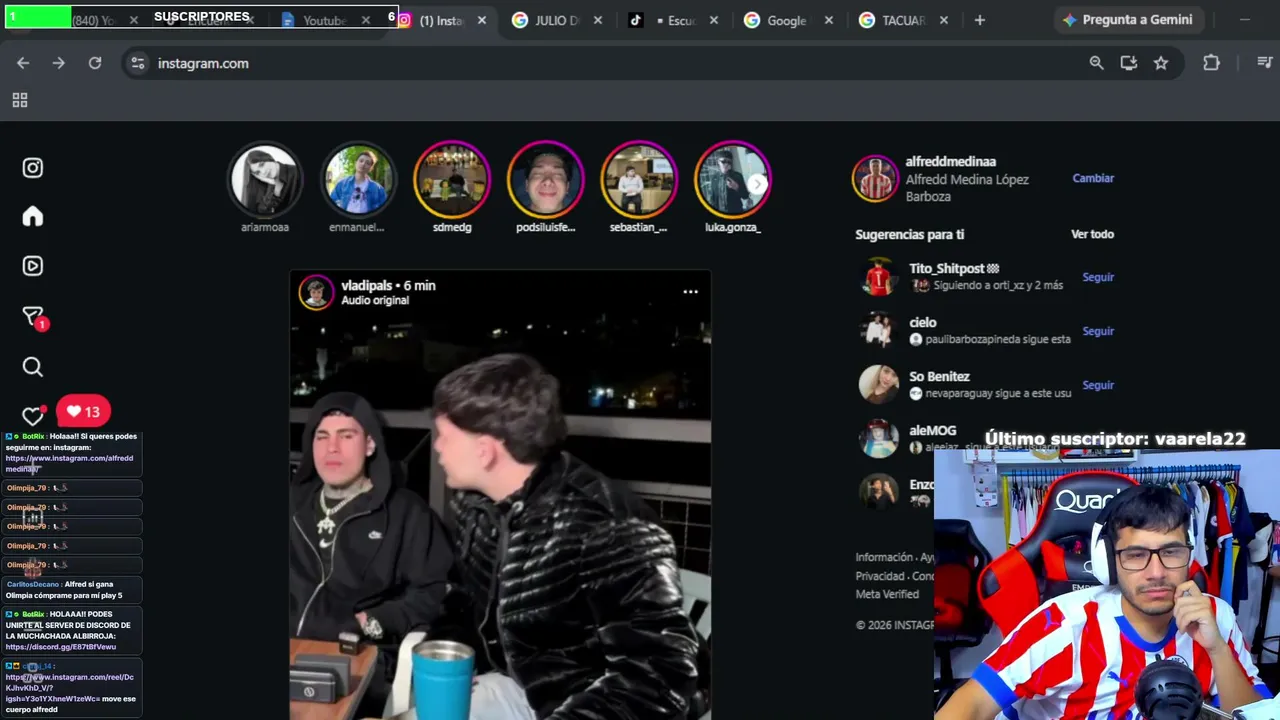Open the discord.gg link in chat overlay
1280x720 pixels.
[x=61, y=647]
